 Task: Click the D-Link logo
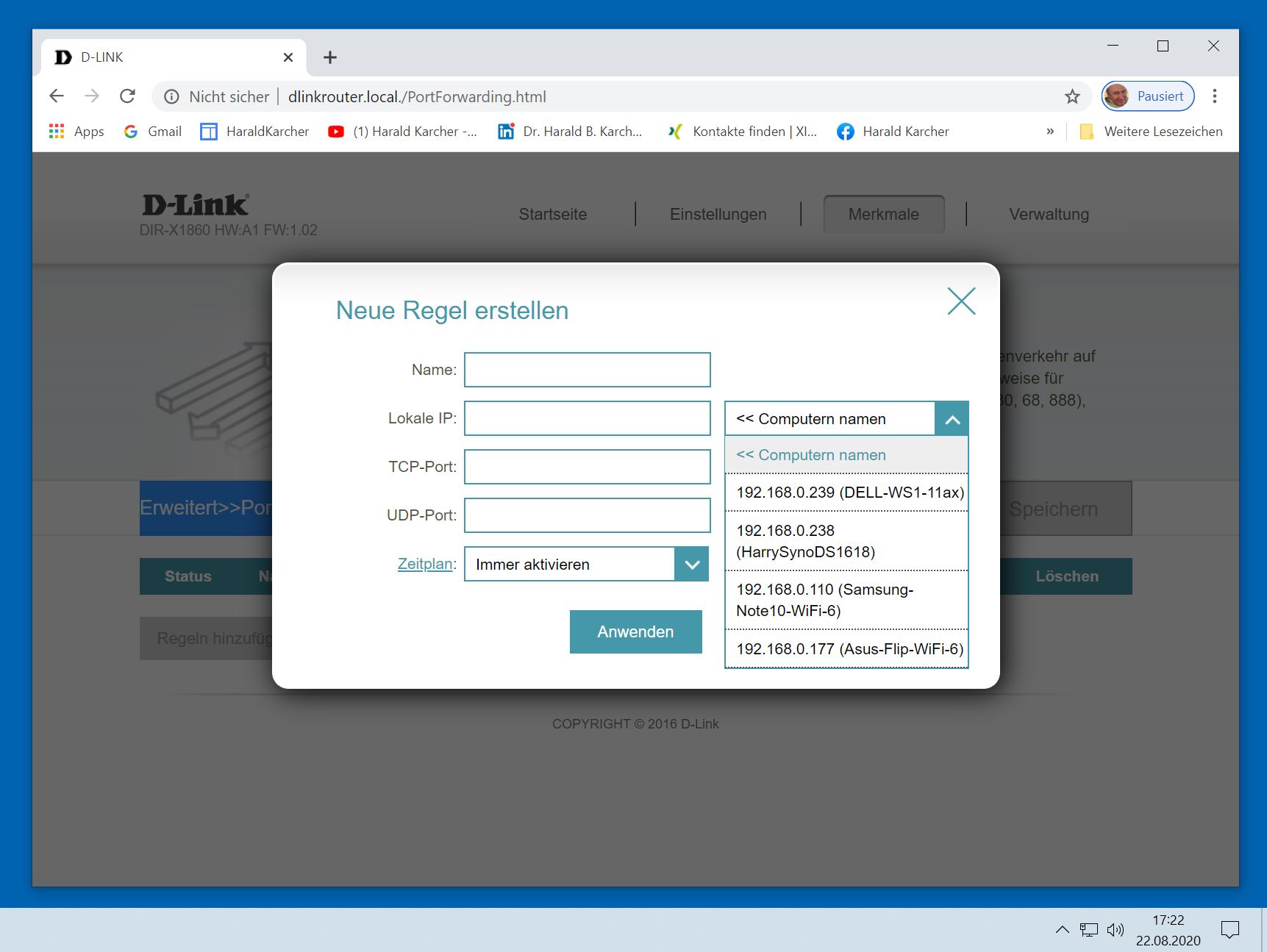coord(196,204)
